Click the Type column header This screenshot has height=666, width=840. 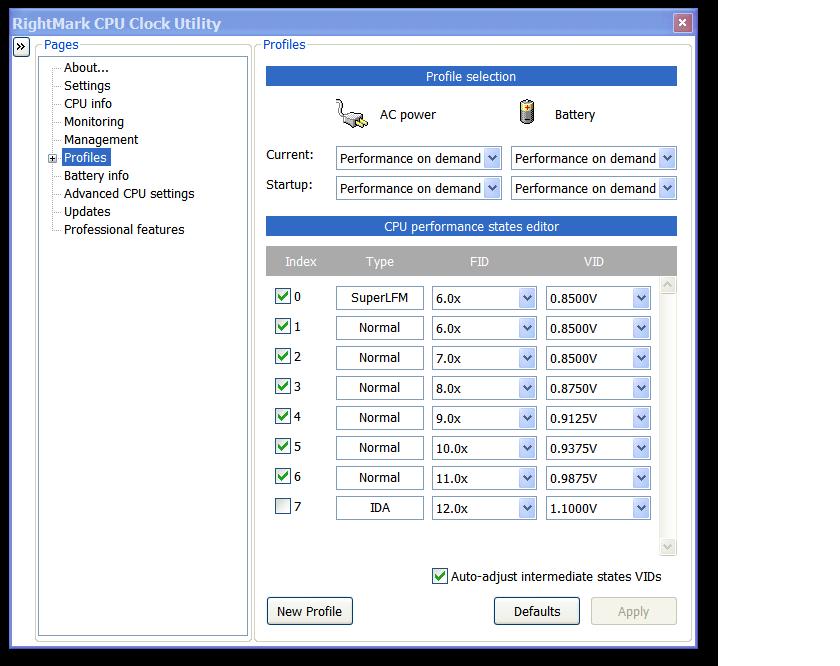[380, 261]
